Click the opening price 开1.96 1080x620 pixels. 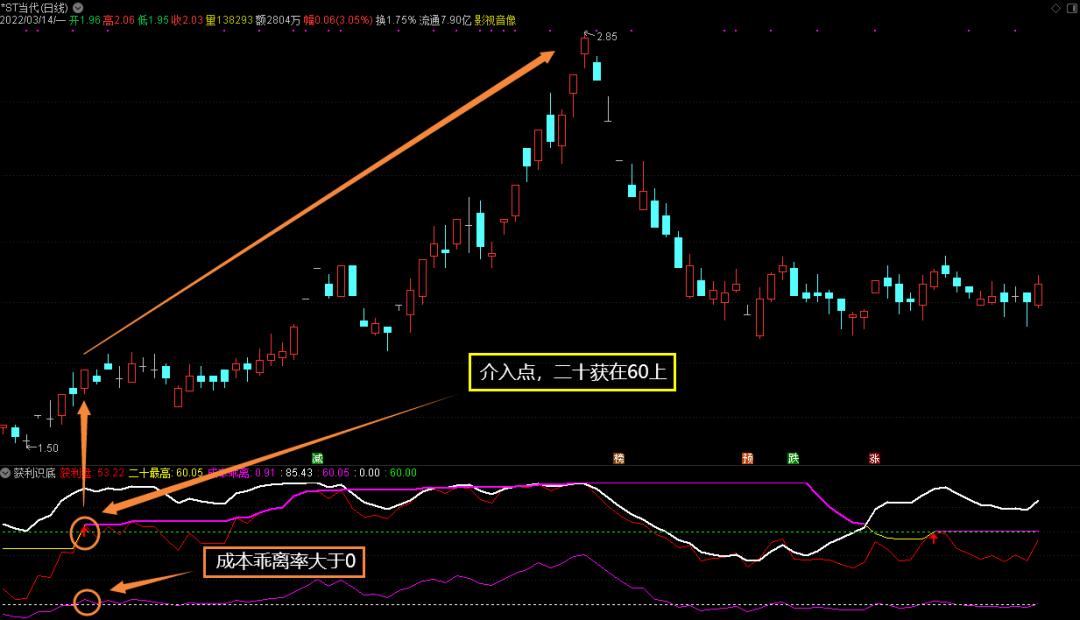(85, 21)
